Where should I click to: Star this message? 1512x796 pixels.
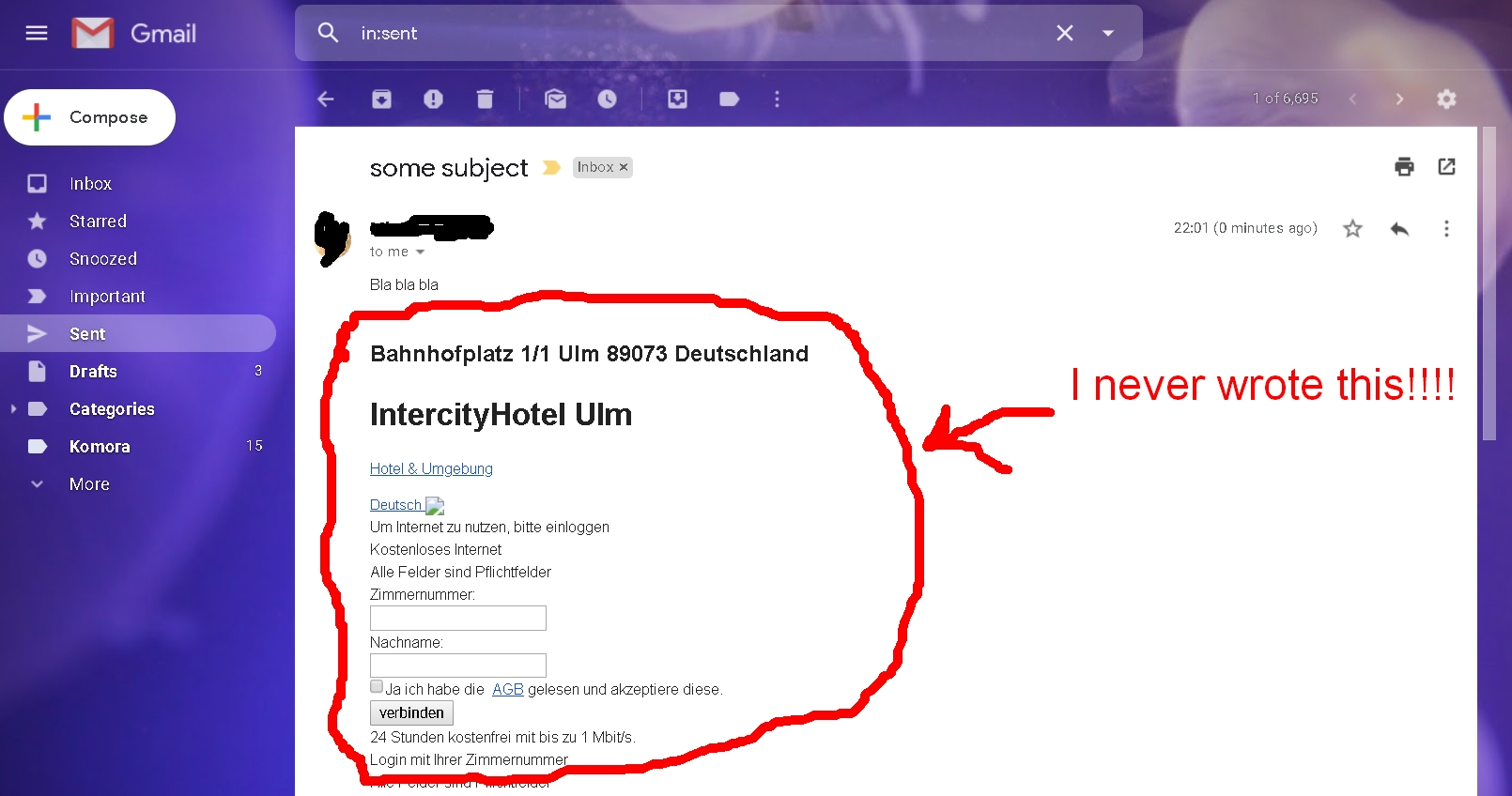click(1352, 228)
